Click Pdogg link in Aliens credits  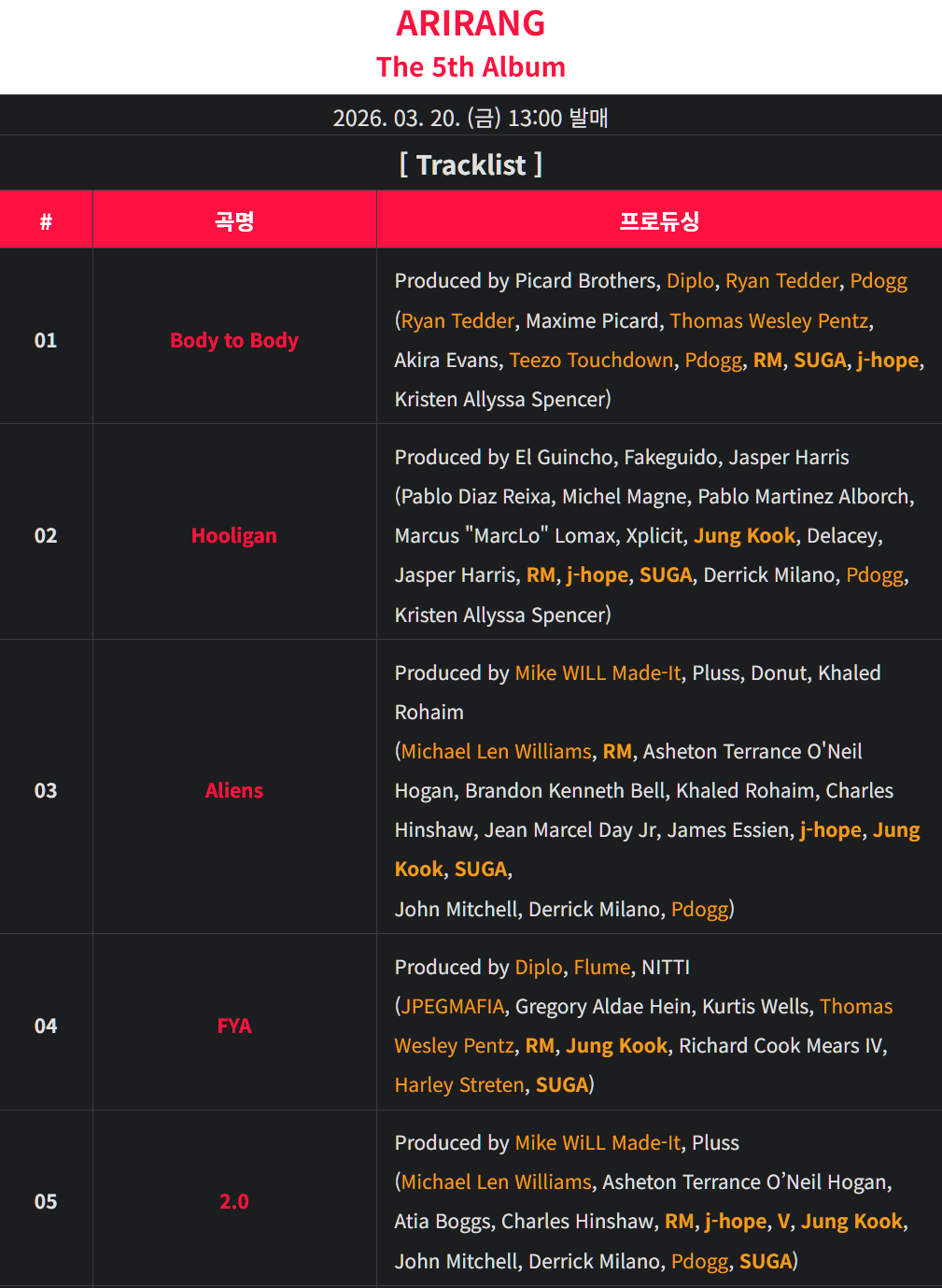click(700, 910)
